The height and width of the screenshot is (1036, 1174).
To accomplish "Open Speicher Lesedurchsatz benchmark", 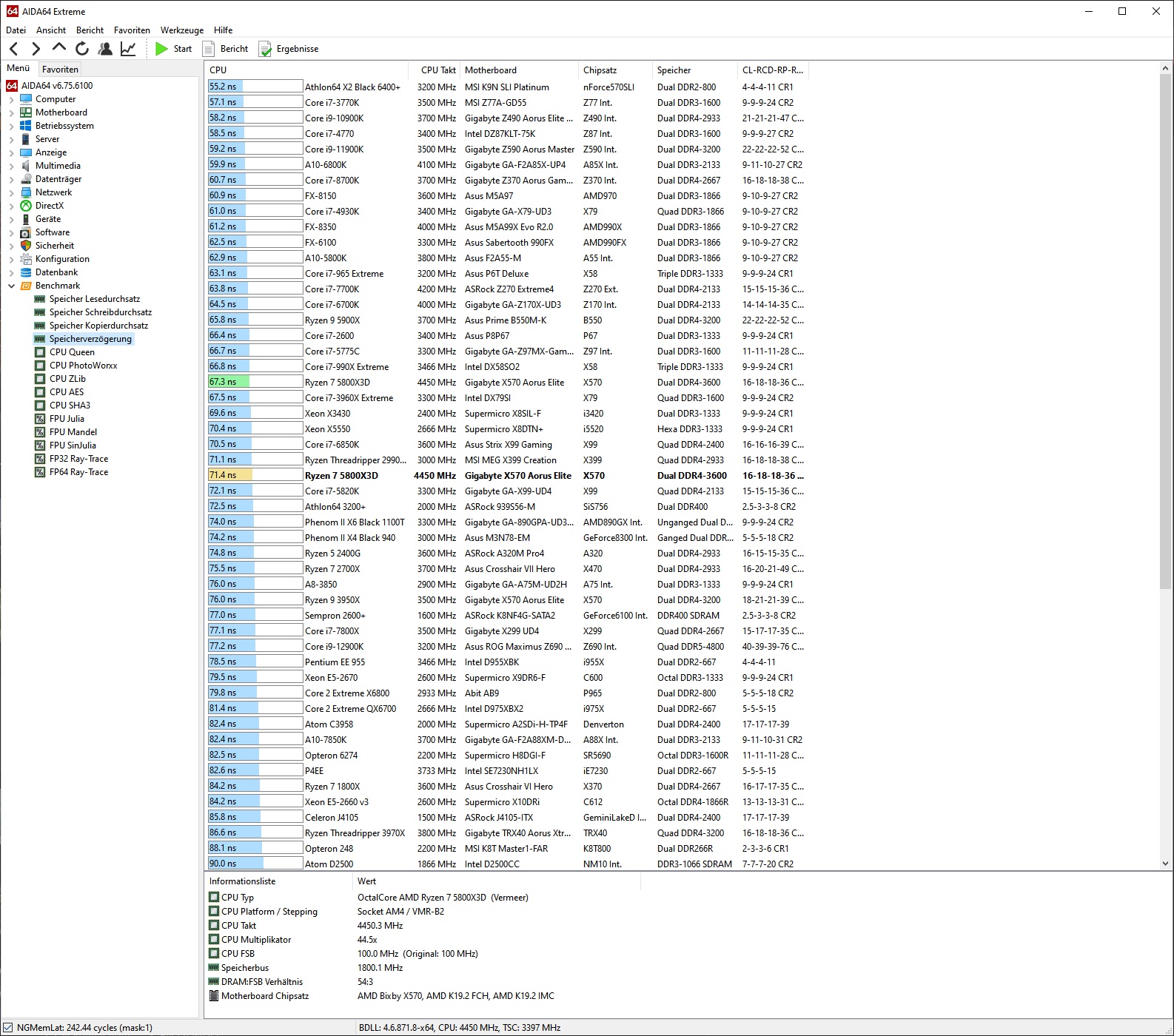I will (x=94, y=299).
